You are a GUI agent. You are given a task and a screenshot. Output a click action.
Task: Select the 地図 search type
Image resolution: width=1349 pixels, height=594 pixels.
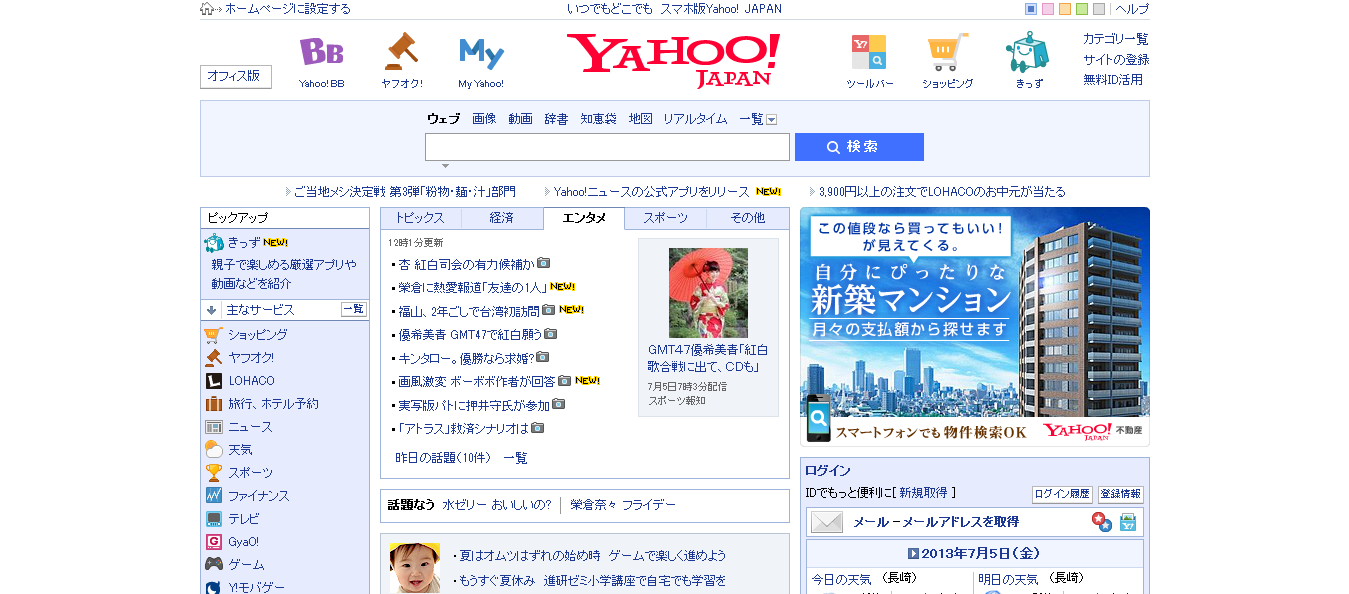click(x=640, y=119)
